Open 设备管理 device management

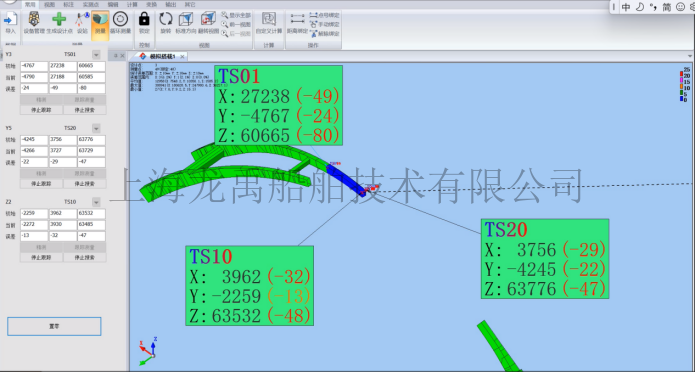(x=34, y=23)
